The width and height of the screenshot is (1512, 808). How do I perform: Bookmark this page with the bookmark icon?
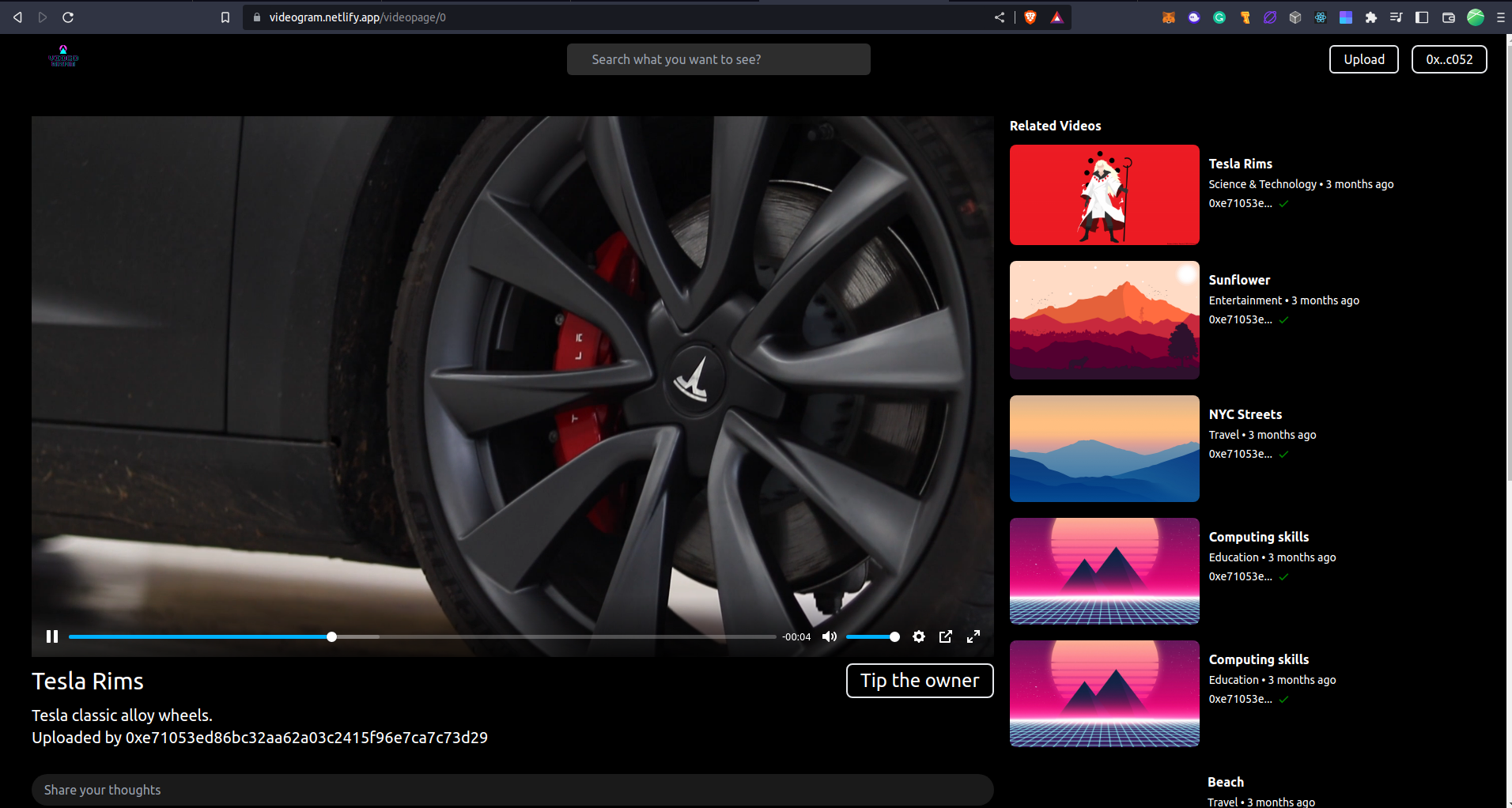(225, 17)
